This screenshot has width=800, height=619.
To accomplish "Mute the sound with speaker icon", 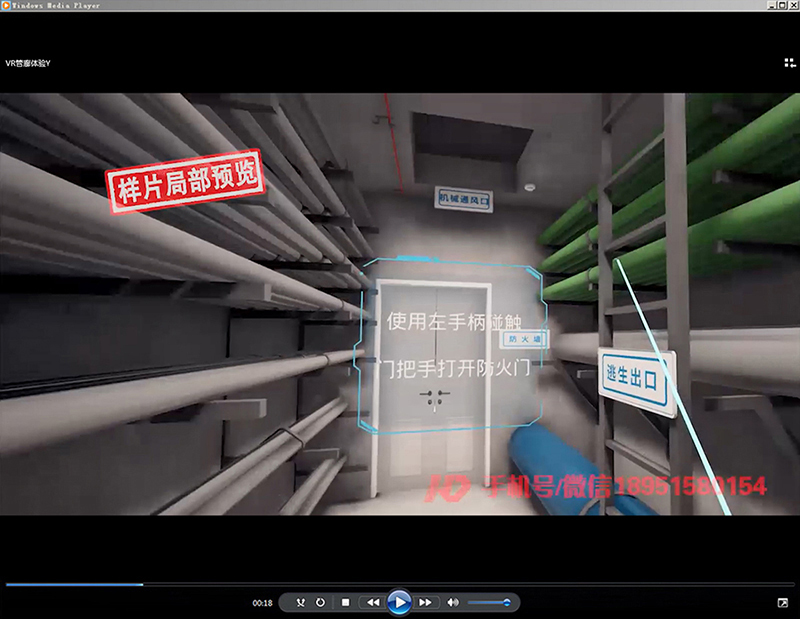I will pos(453,603).
